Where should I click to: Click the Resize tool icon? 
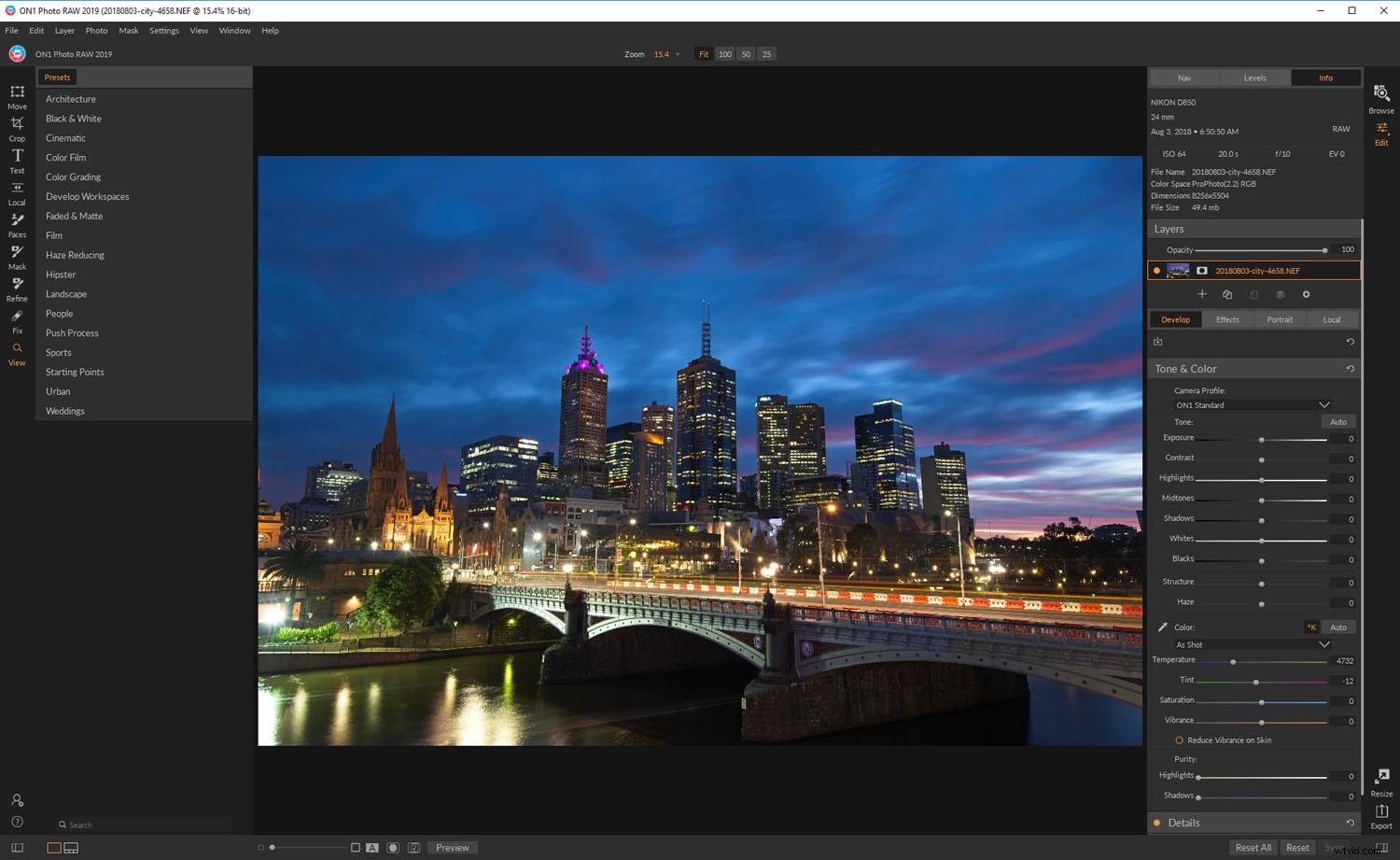click(1381, 781)
